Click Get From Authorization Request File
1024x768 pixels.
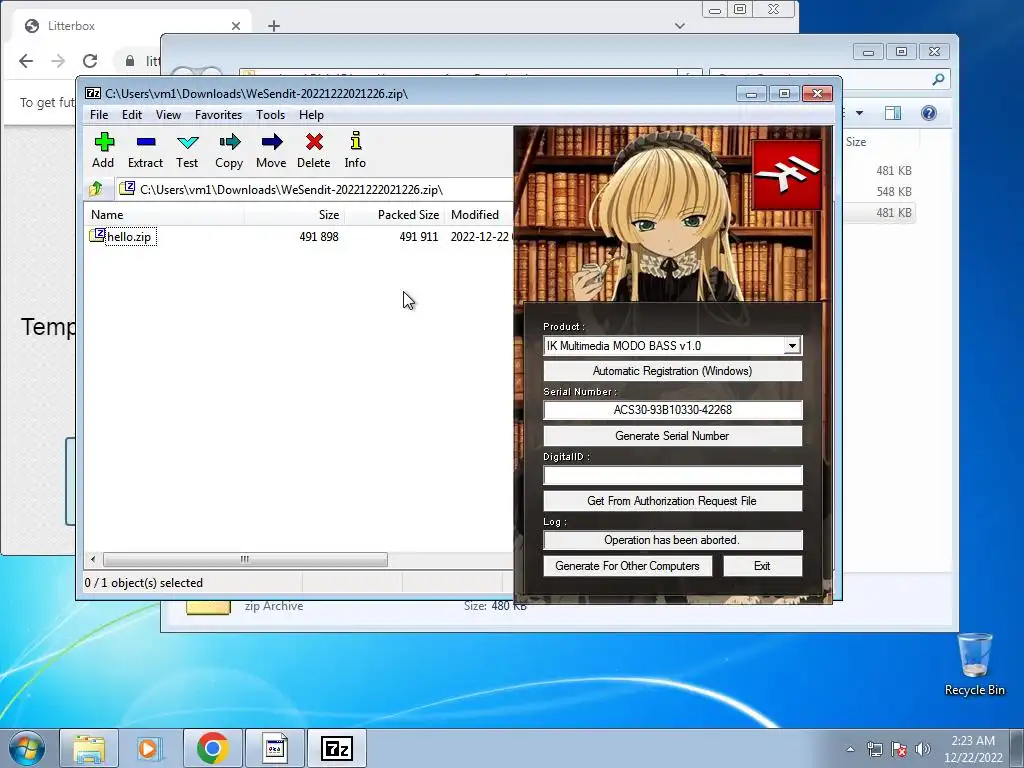673,501
